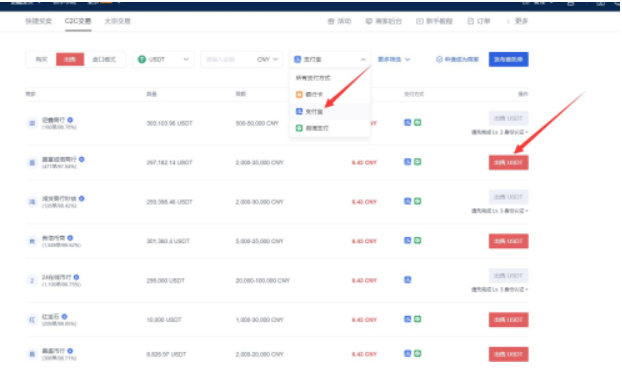Click the shield icon beside 申请成为商家

[x=439, y=59]
